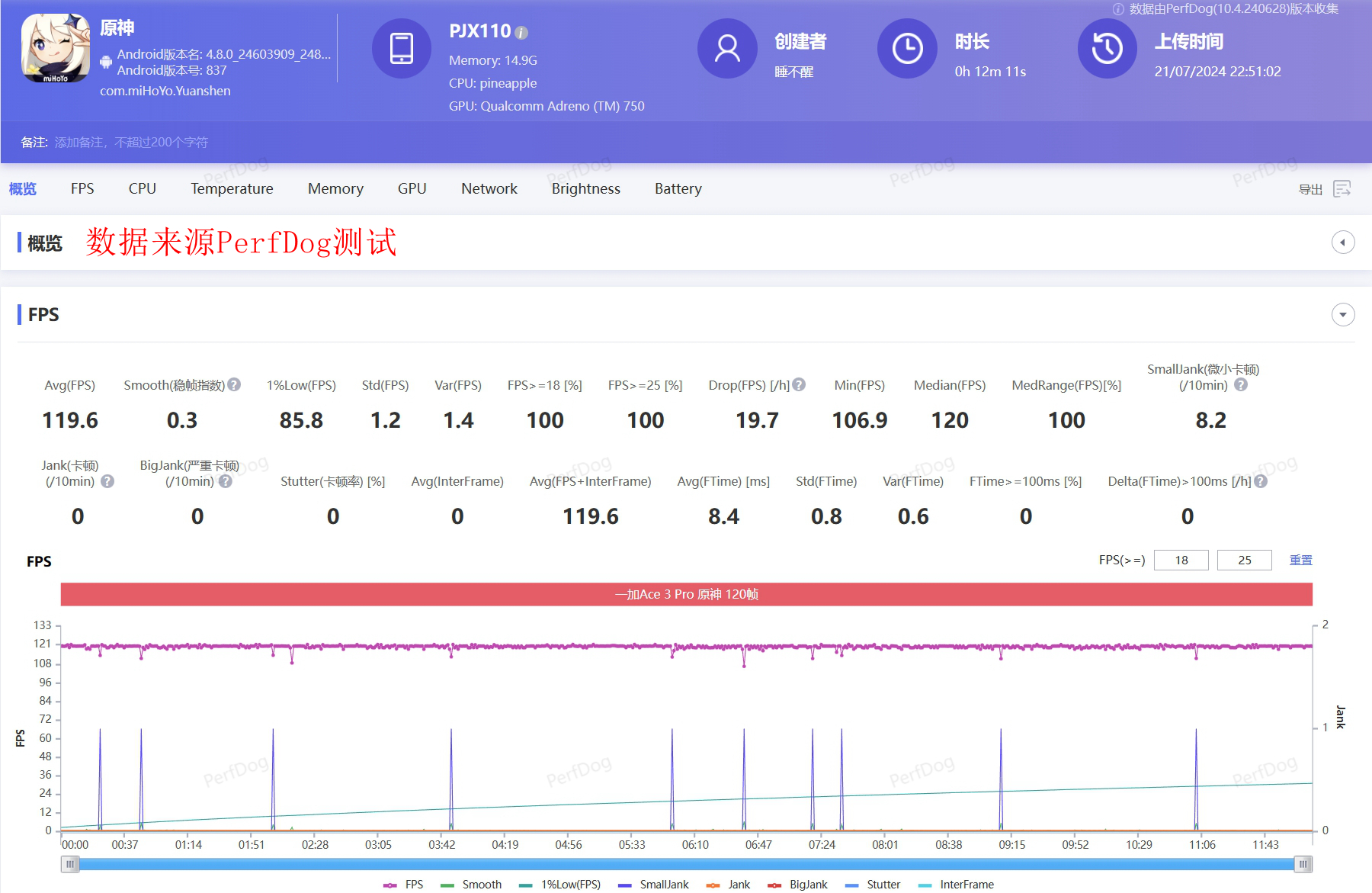Click the SmallJank help question icon

coord(1241,385)
